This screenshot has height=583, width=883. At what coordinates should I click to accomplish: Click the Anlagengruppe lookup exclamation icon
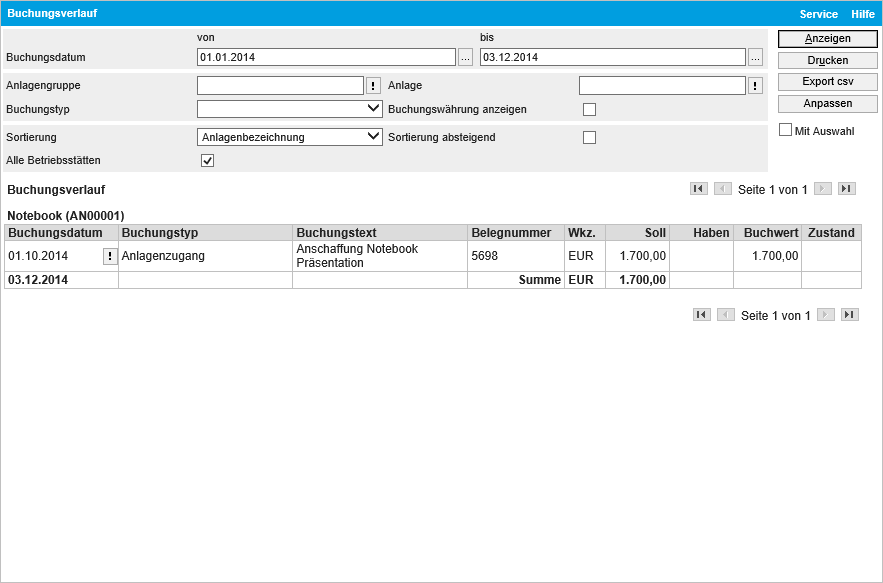pyautogui.click(x=373, y=86)
